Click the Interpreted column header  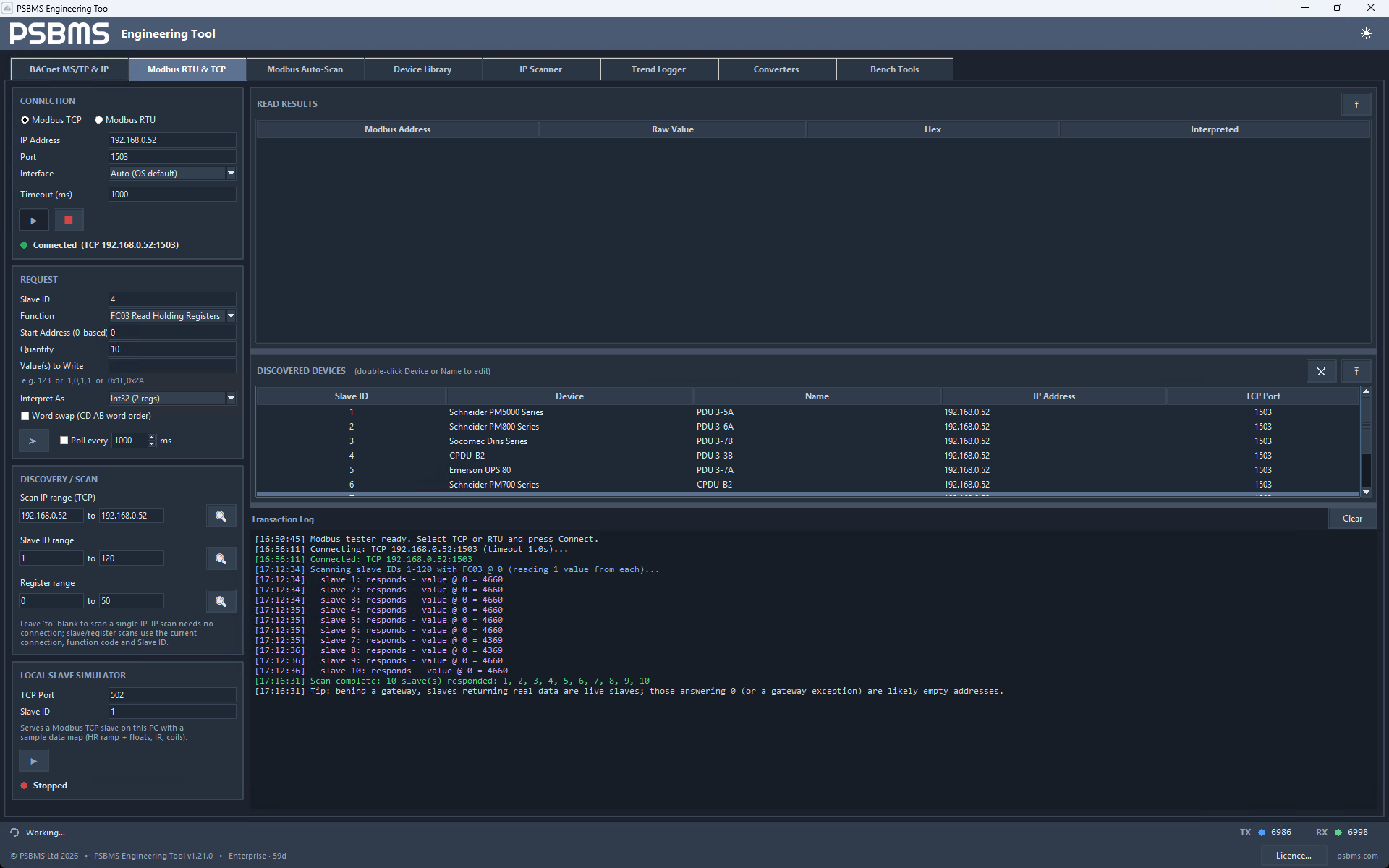[x=1215, y=129]
